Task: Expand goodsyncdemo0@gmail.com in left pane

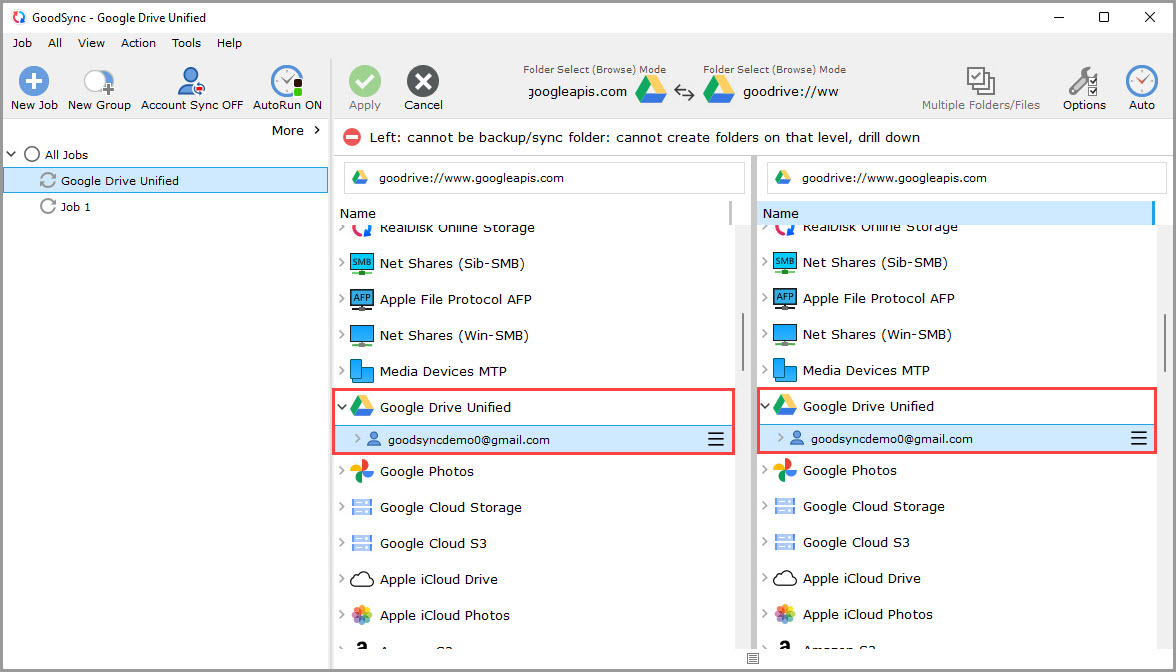Action: click(357, 440)
